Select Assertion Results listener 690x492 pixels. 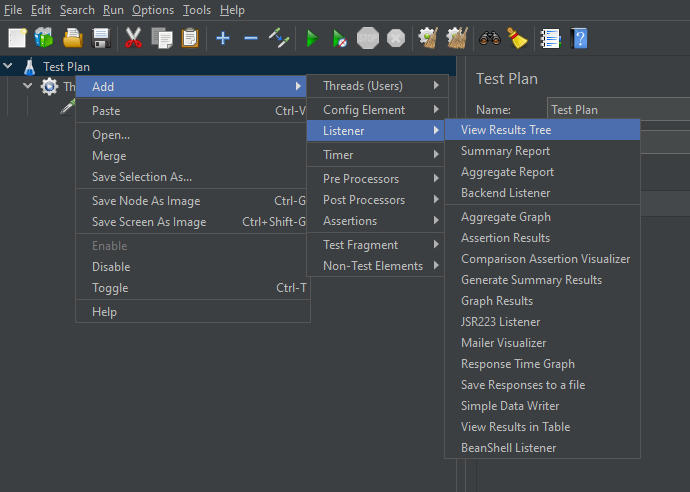pos(542,238)
